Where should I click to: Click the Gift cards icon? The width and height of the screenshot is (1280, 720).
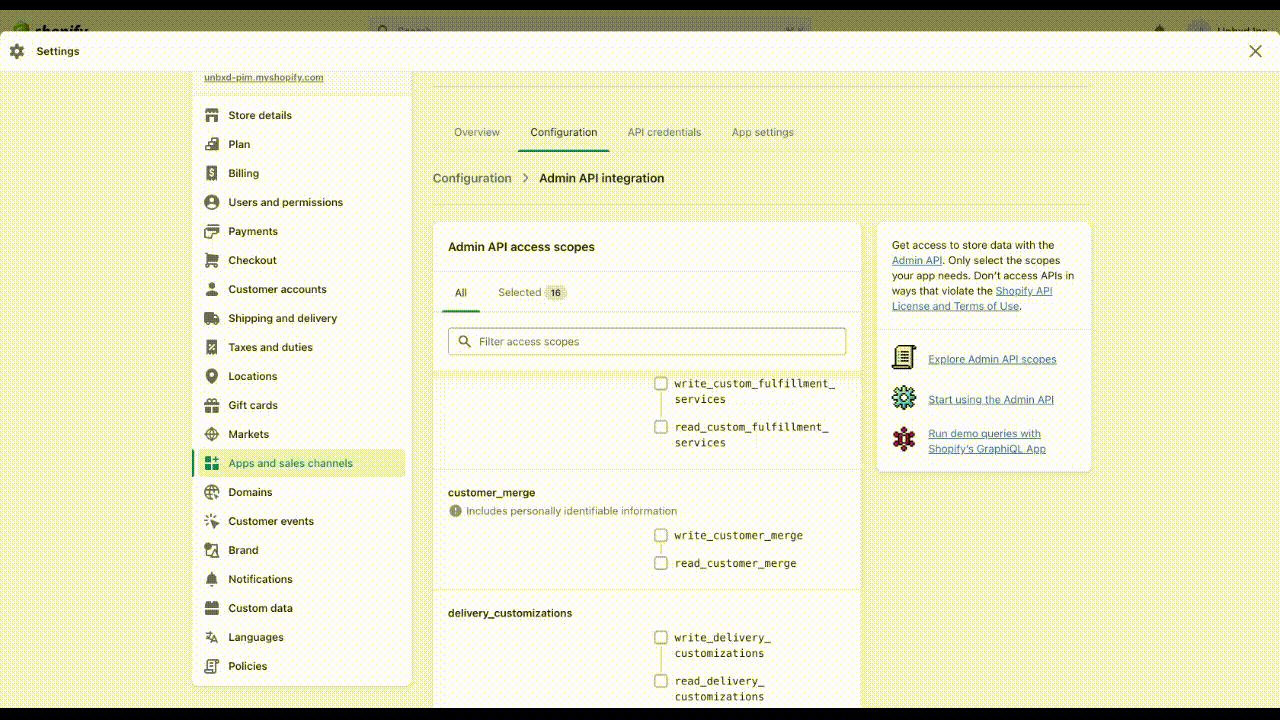coord(211,405)
